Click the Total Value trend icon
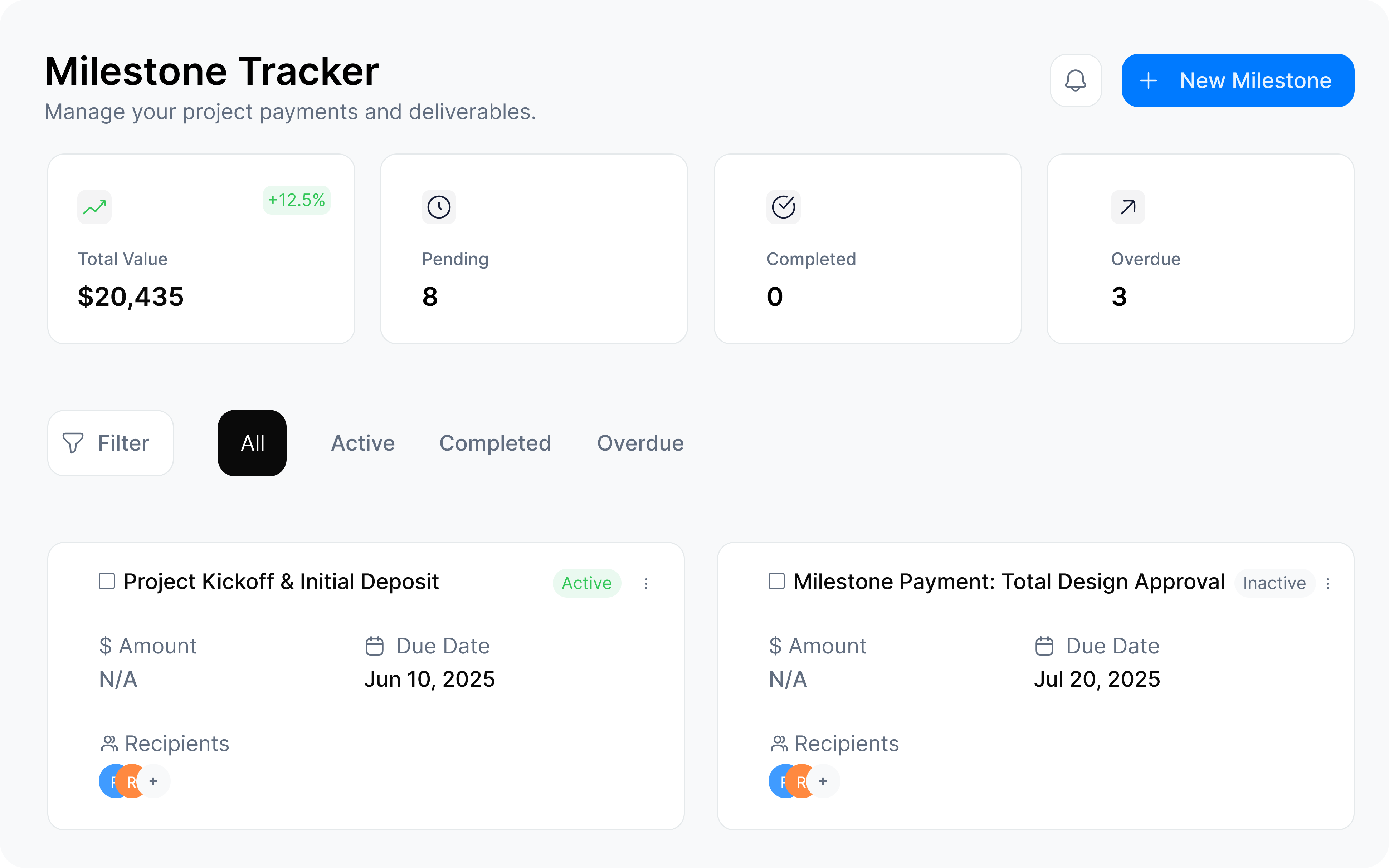 (x=95, y=207)
